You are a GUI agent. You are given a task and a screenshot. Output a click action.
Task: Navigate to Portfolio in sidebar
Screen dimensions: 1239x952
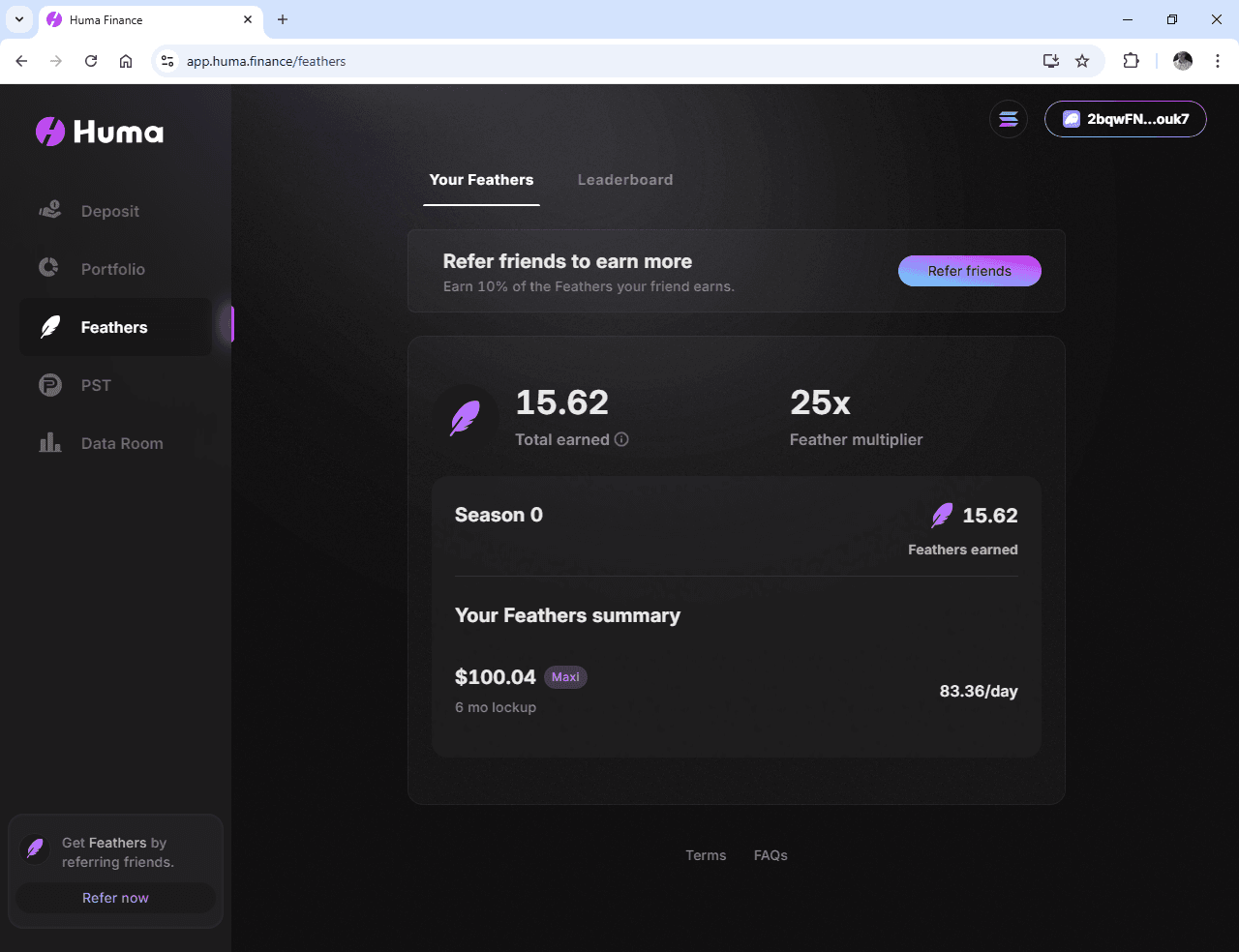(116, 269)
